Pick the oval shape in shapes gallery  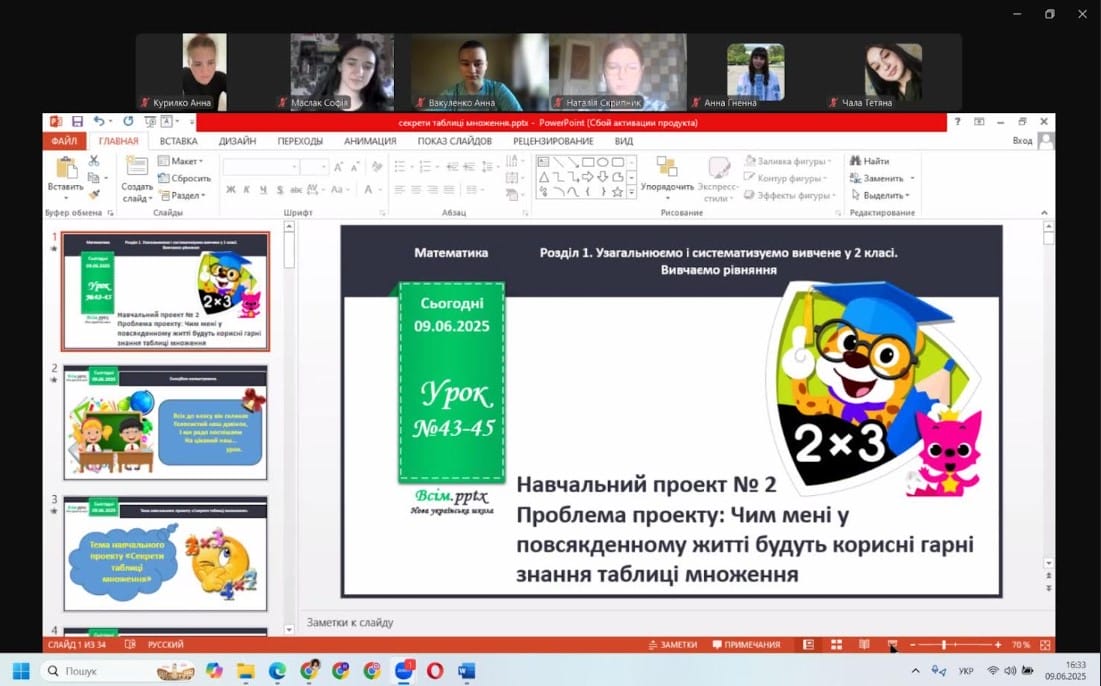[x=603, y=162]
